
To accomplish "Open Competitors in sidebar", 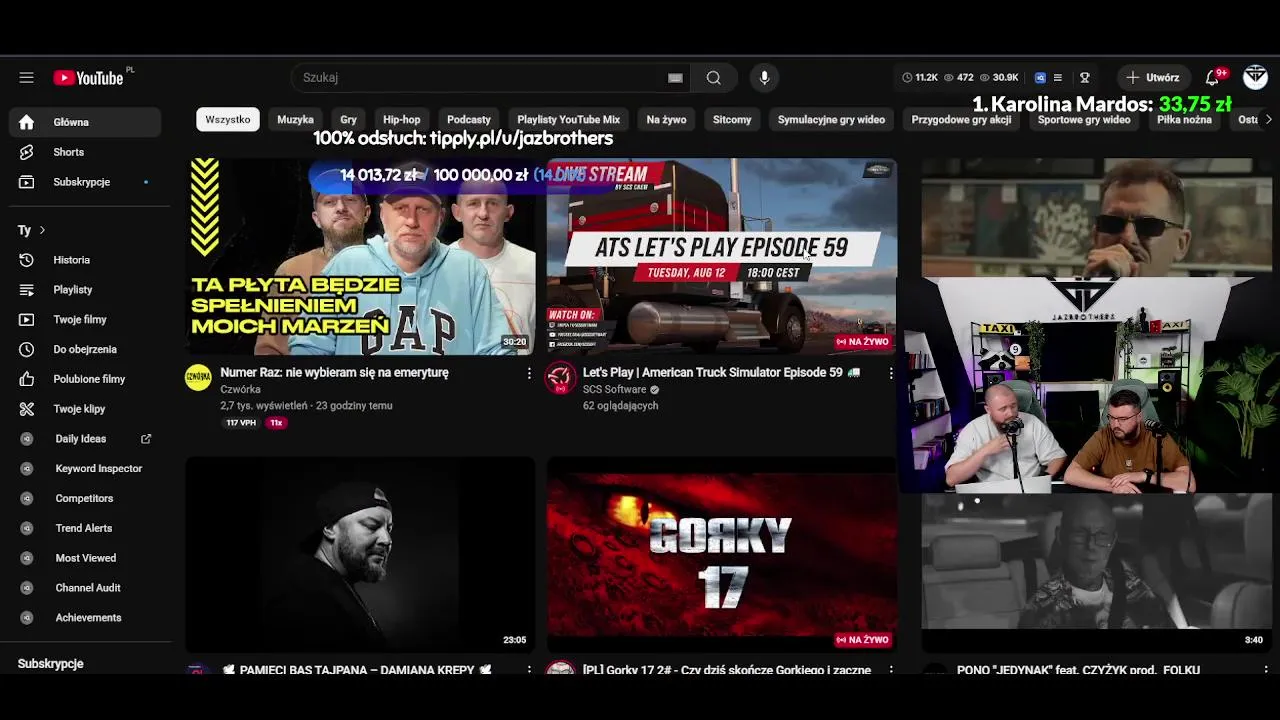I will click(x=85, y=498).
